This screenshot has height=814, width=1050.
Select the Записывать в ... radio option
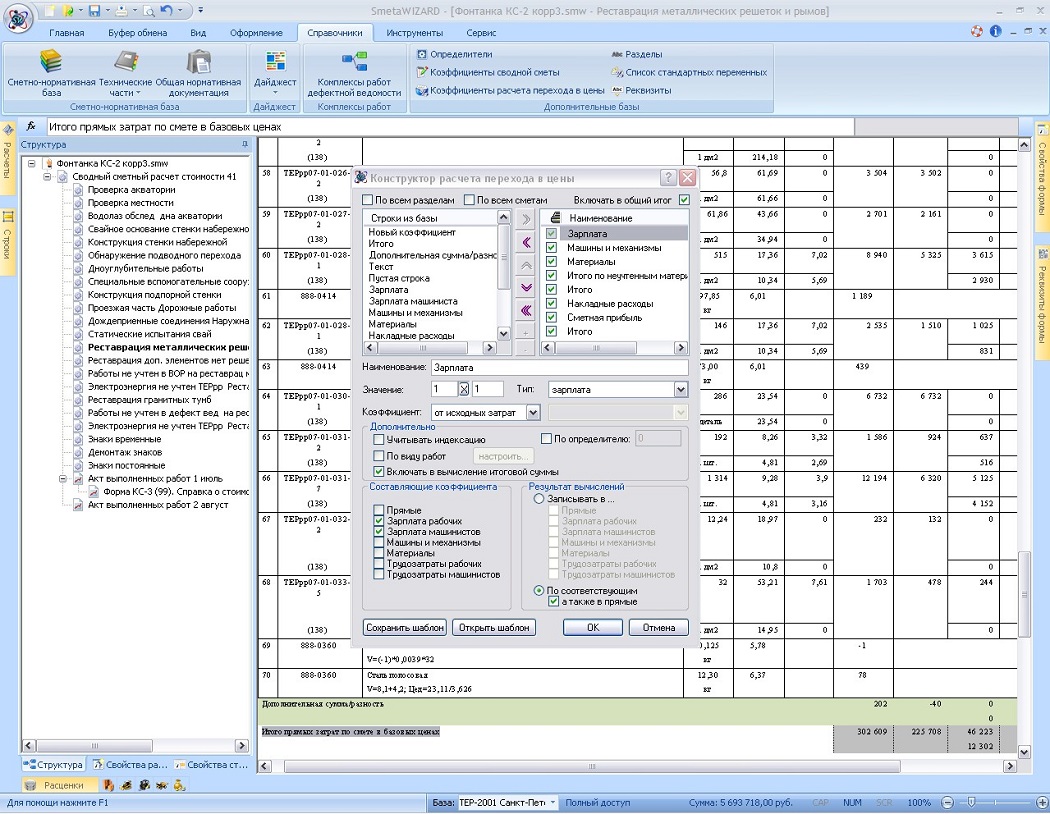click(x=538, y=499)
